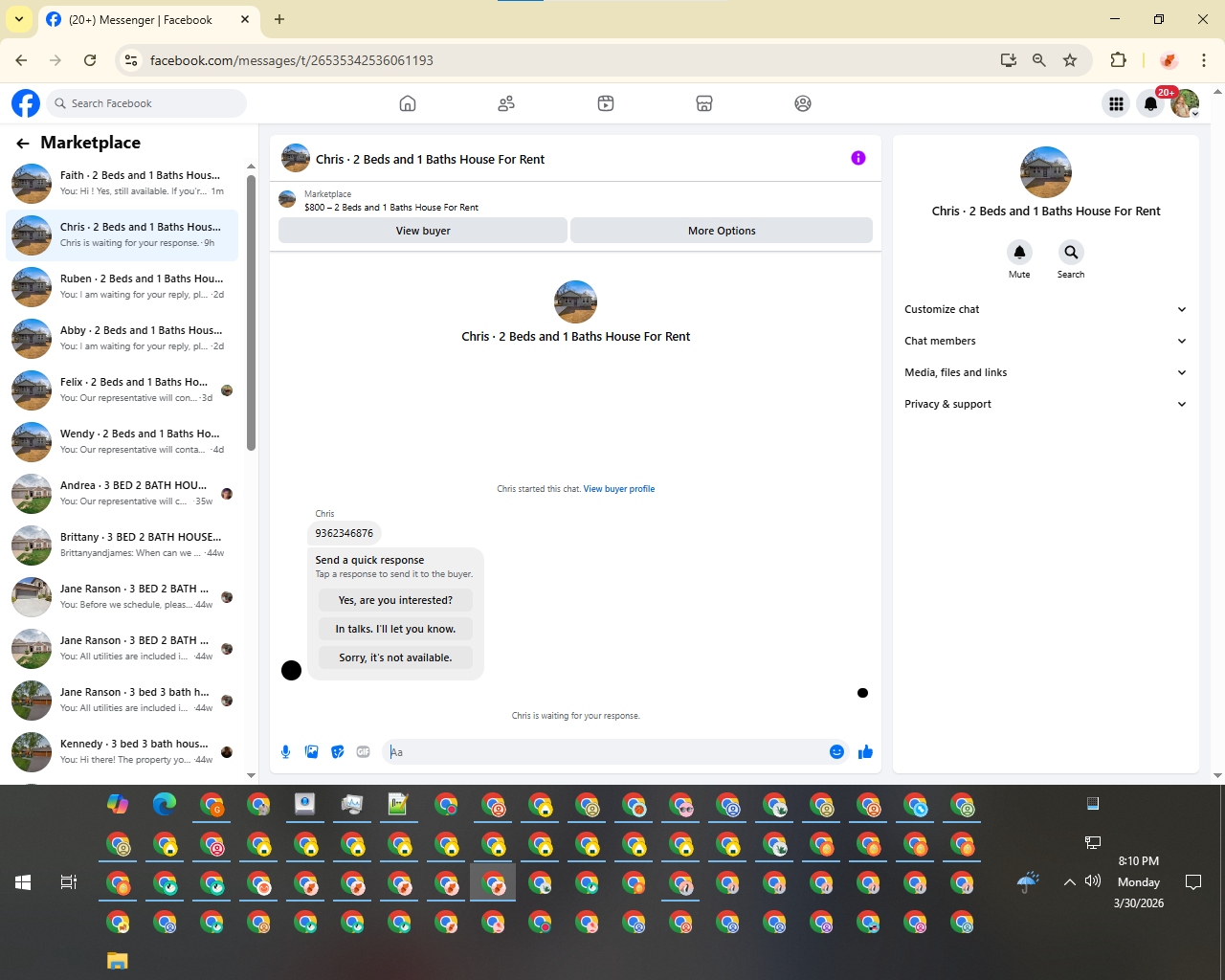Click View buyer button

point(423,231)
